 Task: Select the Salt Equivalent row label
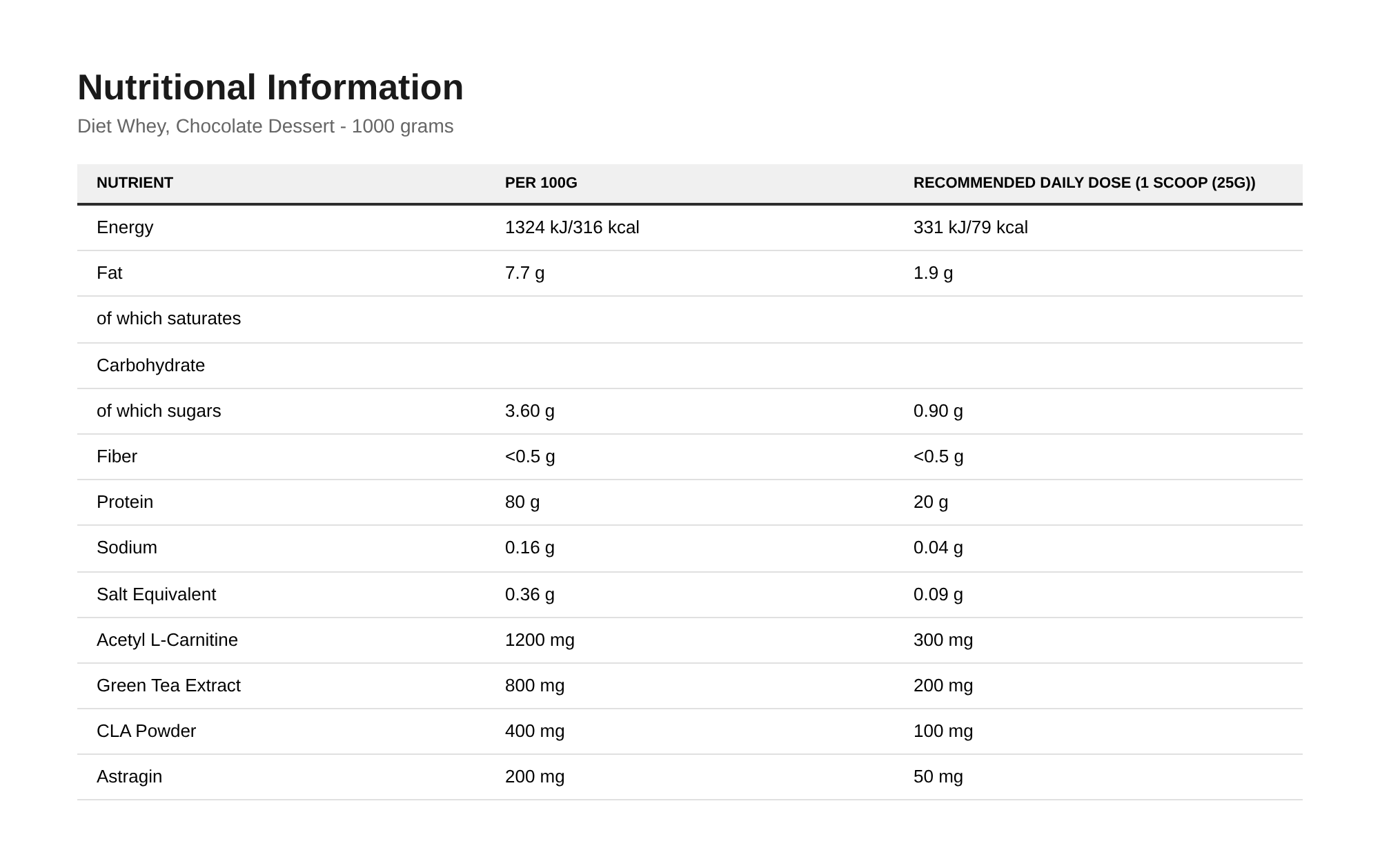coord(156,595)
